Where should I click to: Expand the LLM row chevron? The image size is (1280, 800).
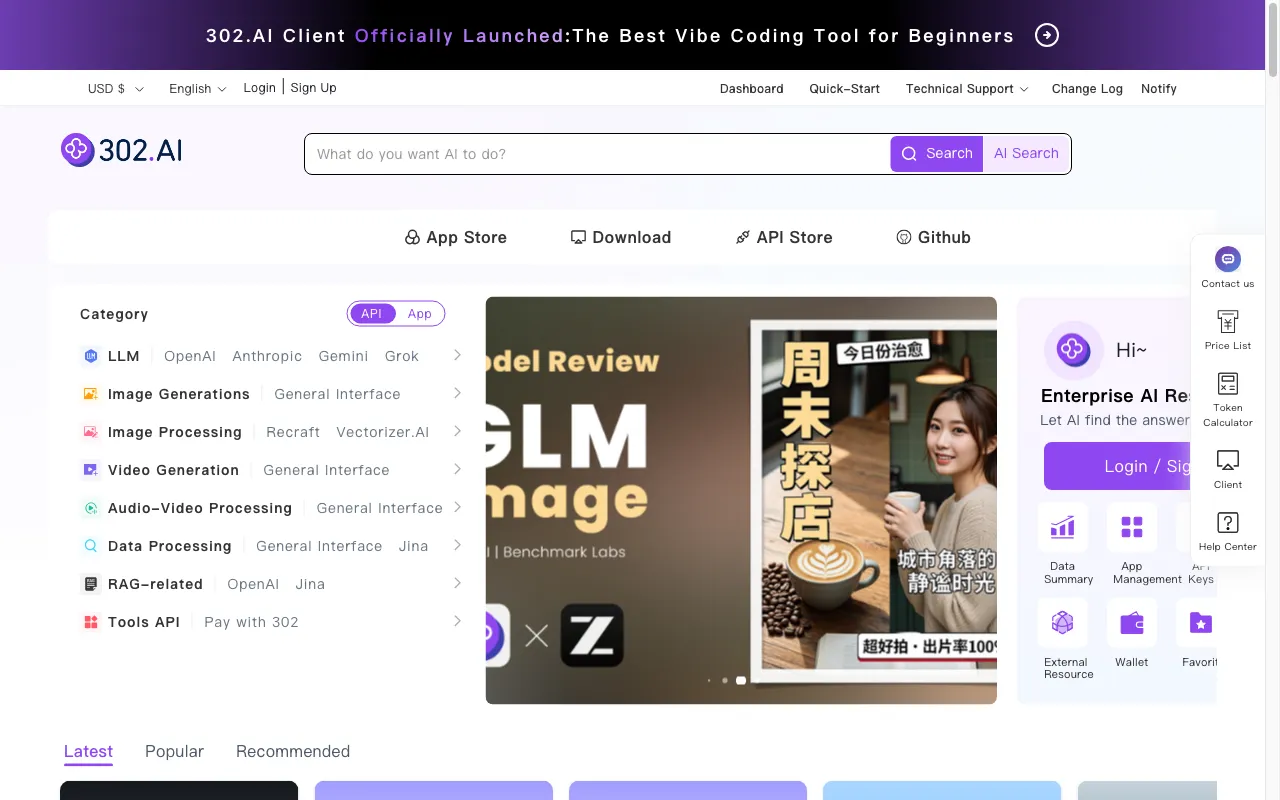click(457, 355)
